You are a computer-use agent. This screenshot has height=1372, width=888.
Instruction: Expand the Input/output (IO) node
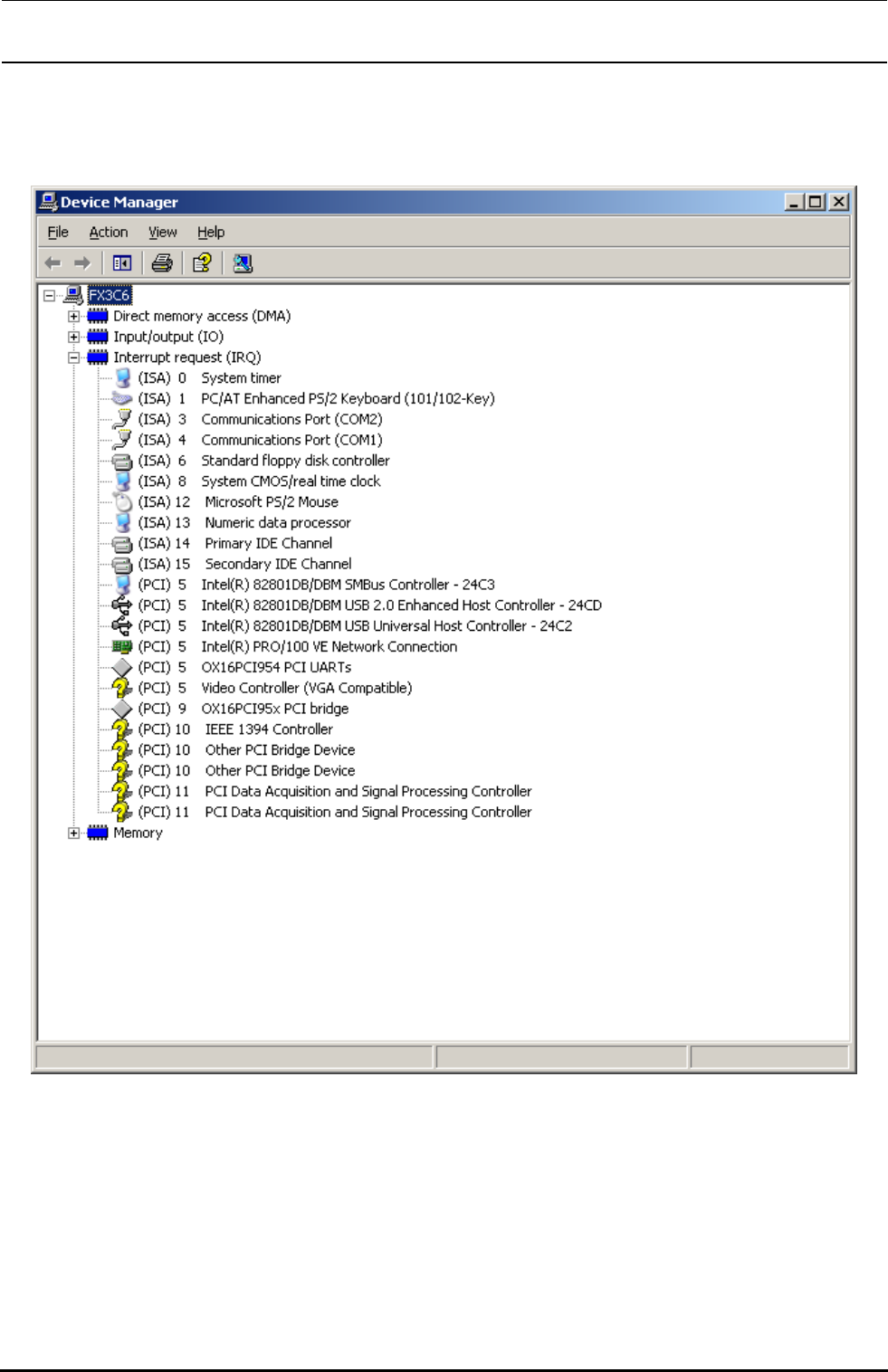(x=74, y=337)
